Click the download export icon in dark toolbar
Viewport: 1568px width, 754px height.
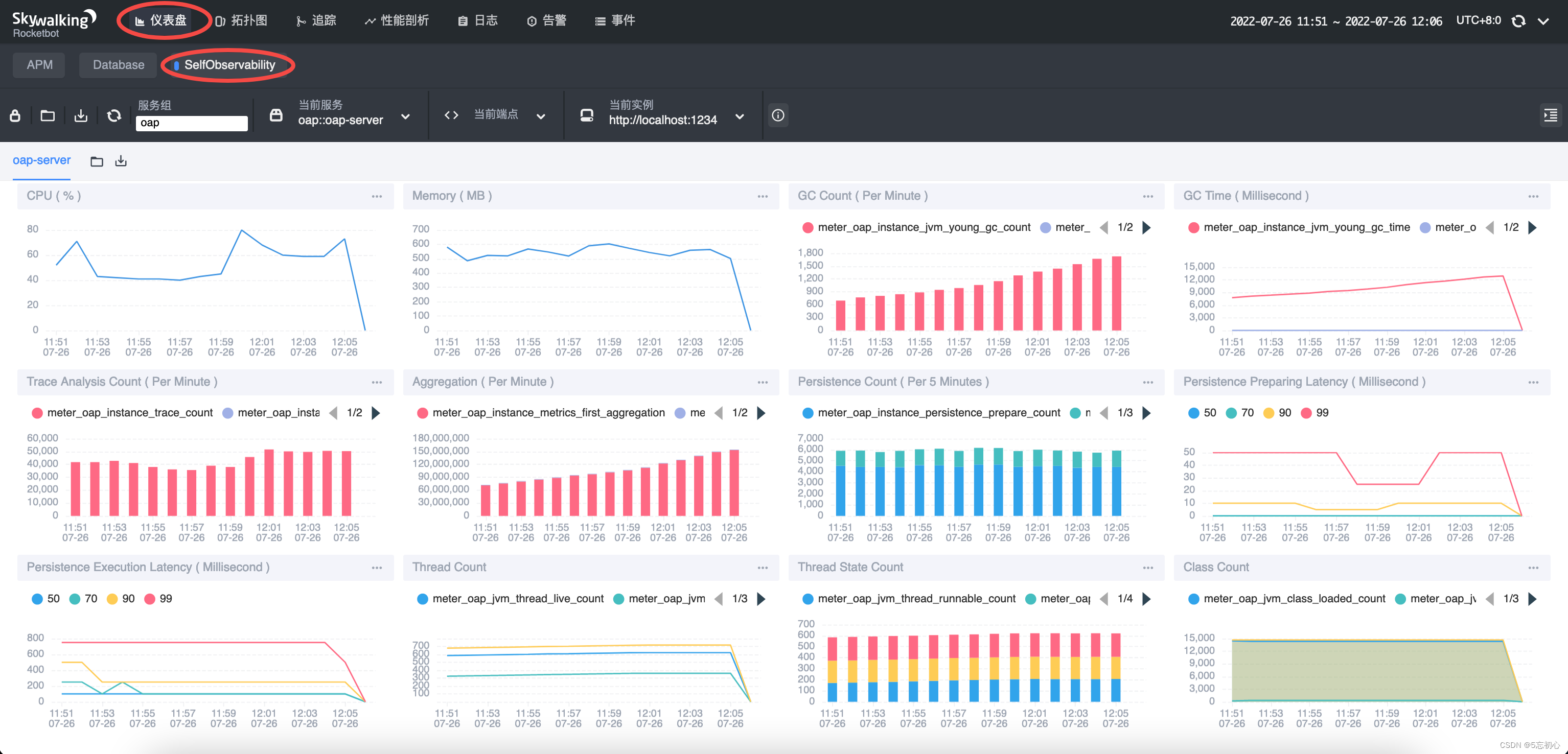[x=80, y=115]
